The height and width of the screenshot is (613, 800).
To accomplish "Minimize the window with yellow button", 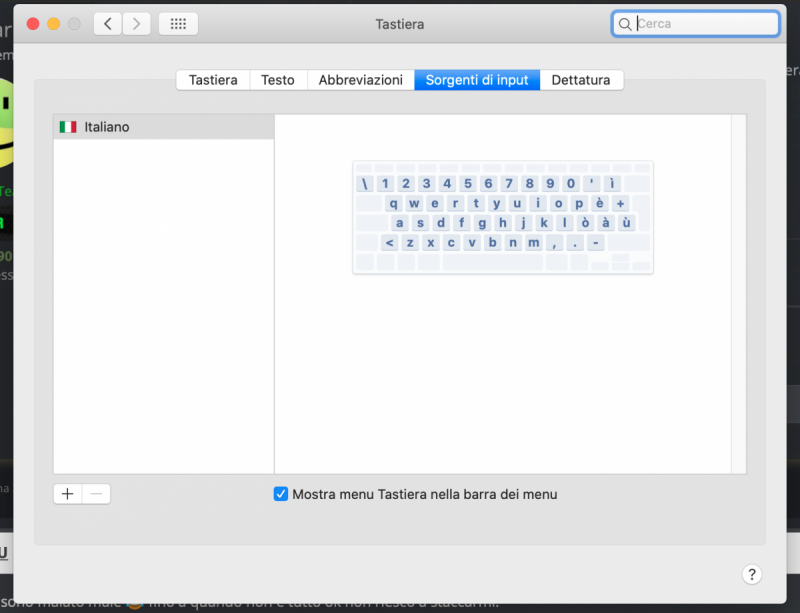I will [54, 24].
